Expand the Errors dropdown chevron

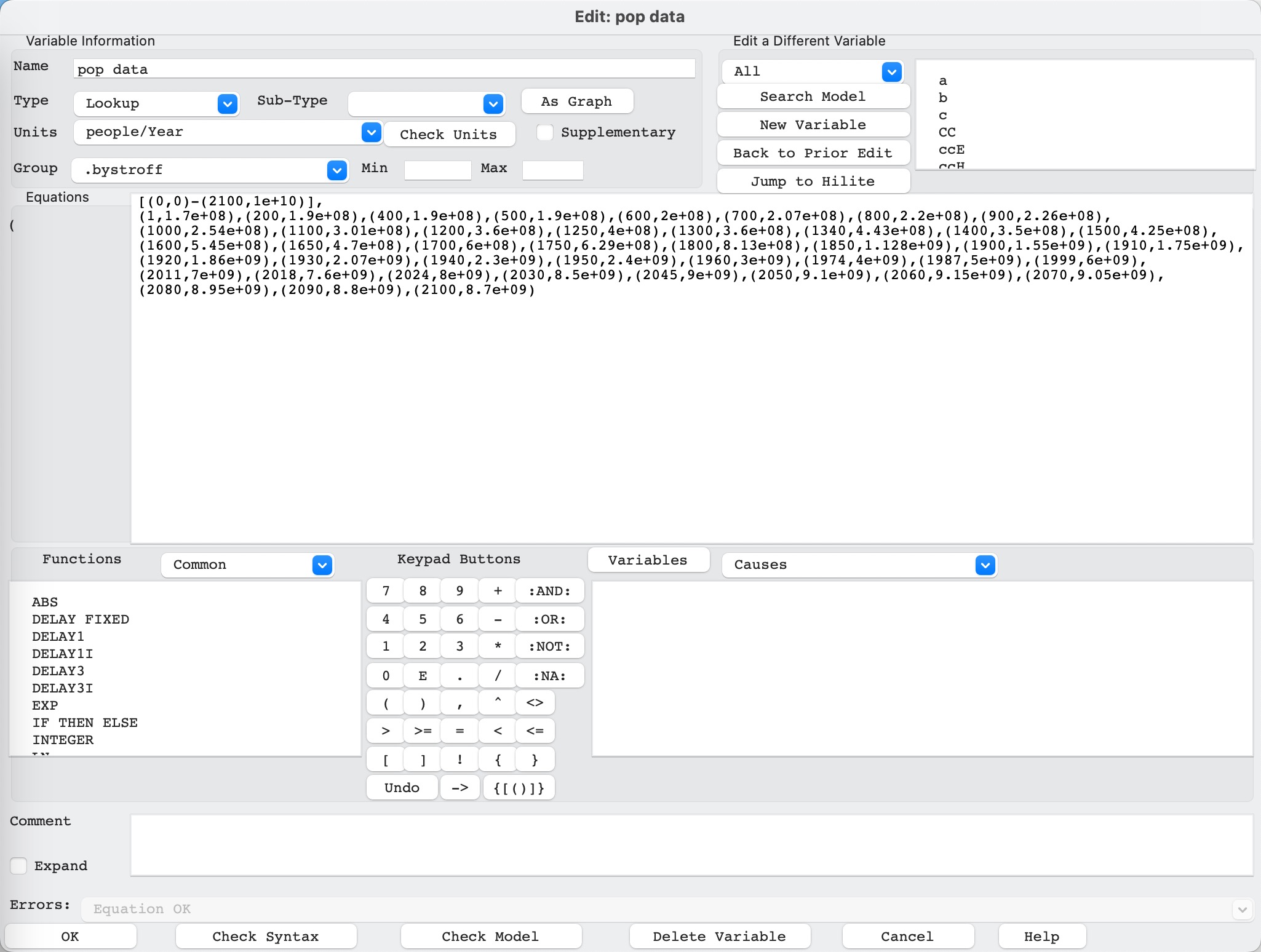(1242, 909)
